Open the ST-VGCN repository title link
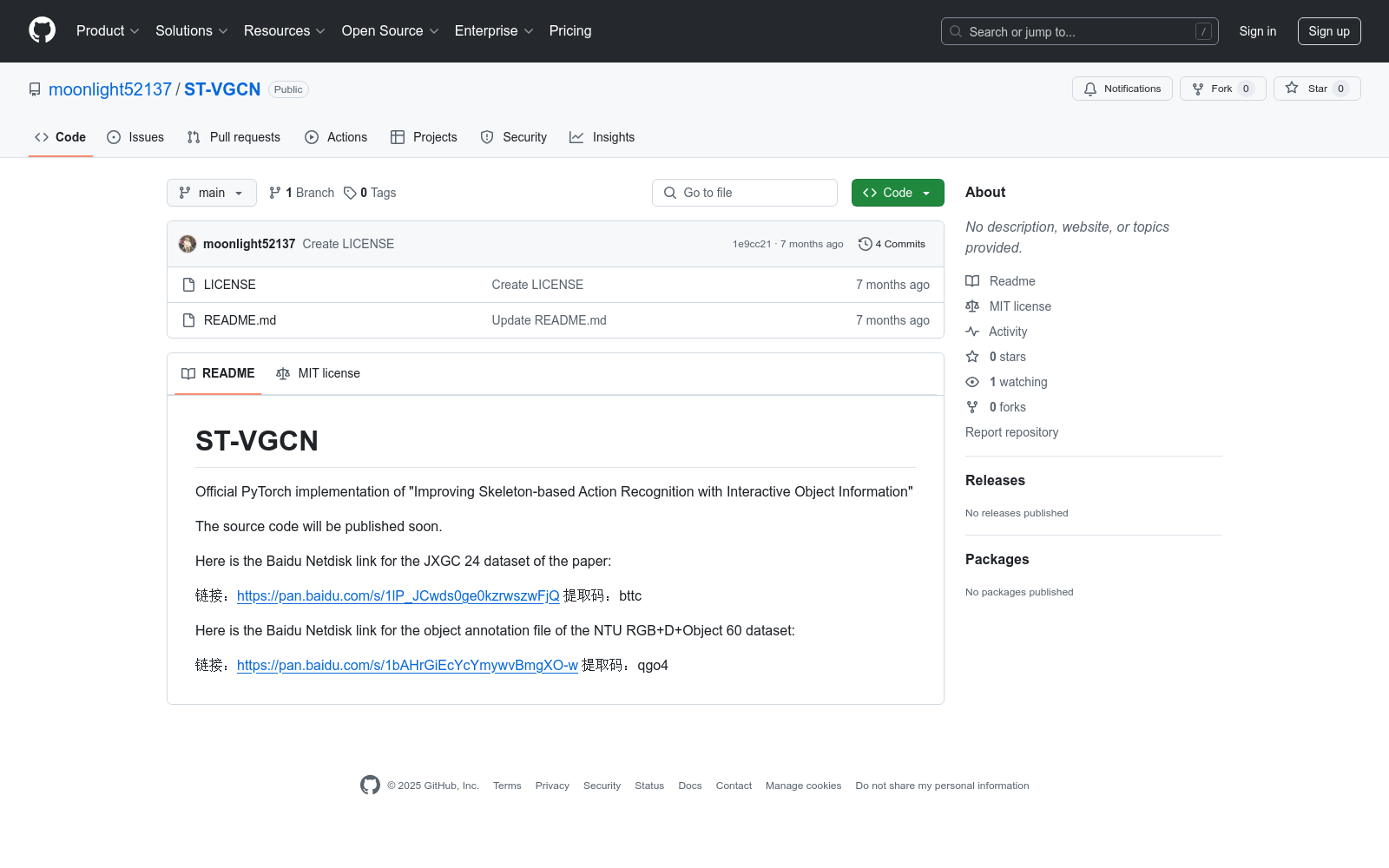The height and width of the screenshot is (868, 1389). click(222, 89)
